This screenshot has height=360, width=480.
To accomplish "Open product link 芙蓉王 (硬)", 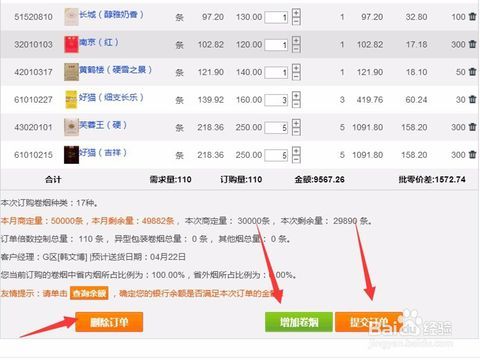I will click(103, 125).
